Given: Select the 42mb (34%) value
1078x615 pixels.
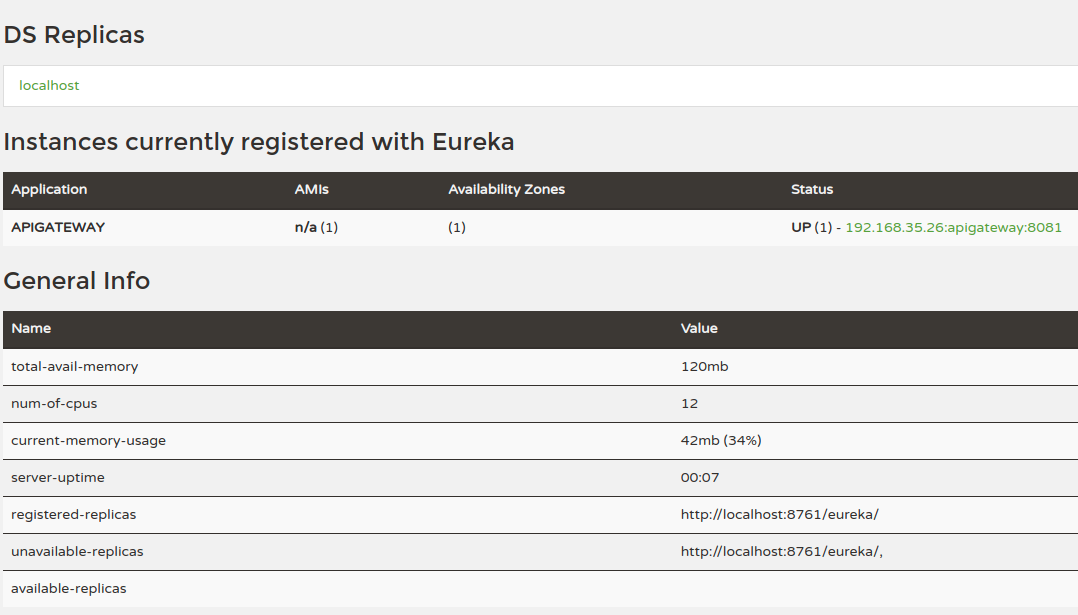Looking at the screenshot, I should coord(720,441).
